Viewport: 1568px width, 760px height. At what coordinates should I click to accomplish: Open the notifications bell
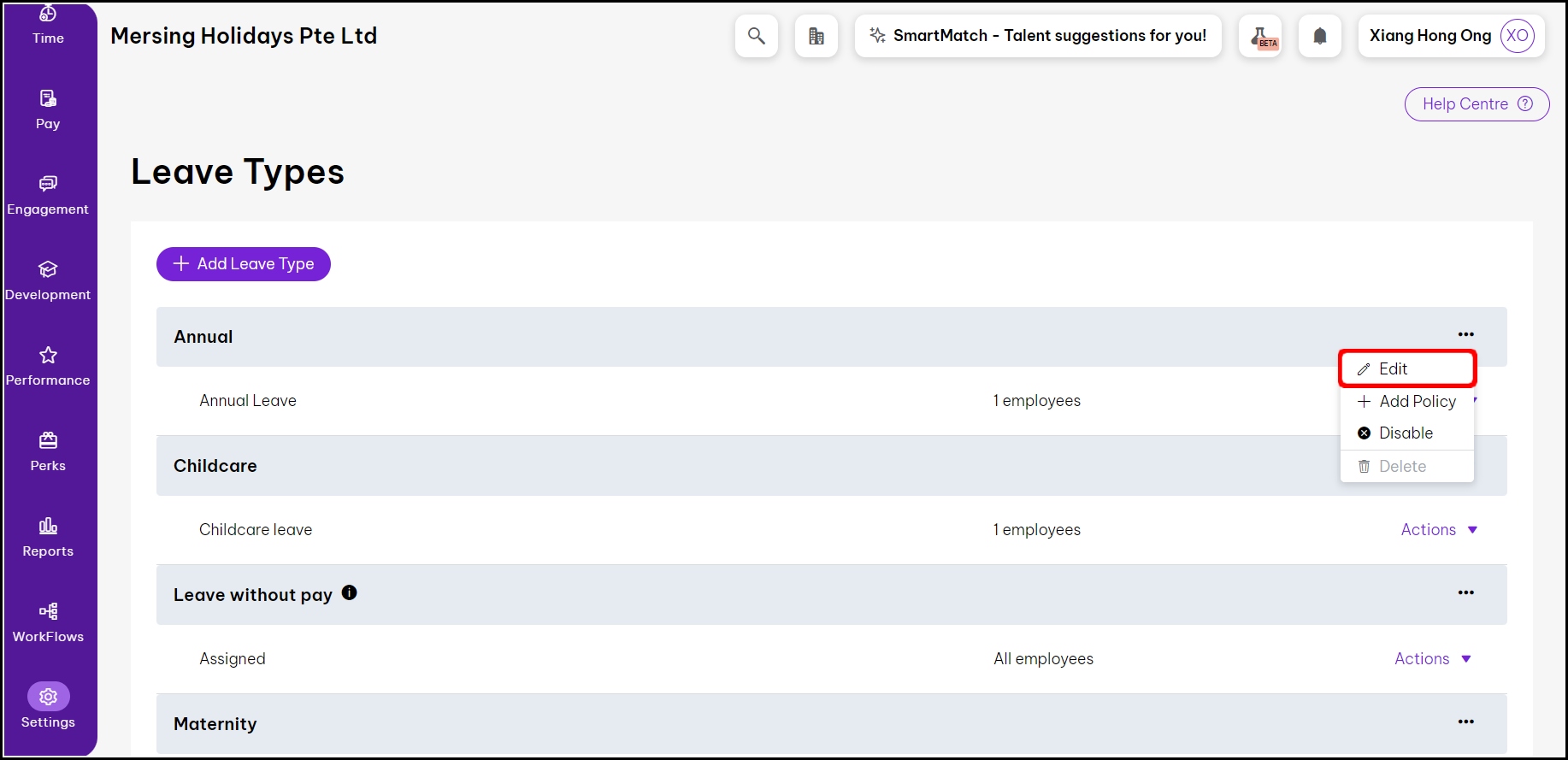[x=1319, y=36]
